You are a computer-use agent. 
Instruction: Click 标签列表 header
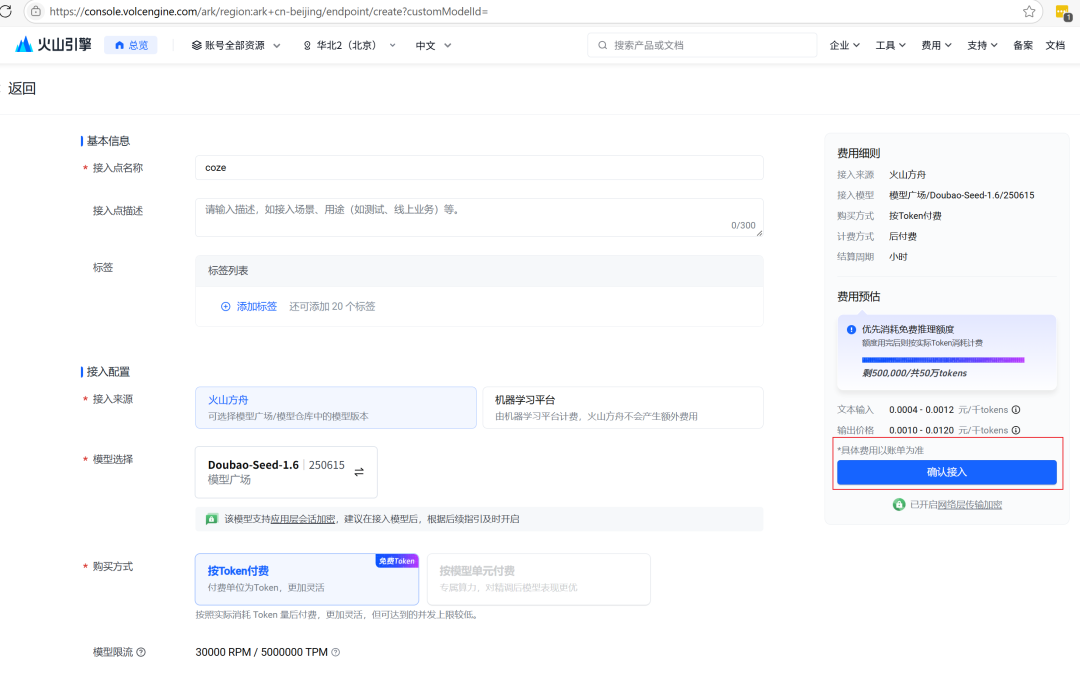479,271
